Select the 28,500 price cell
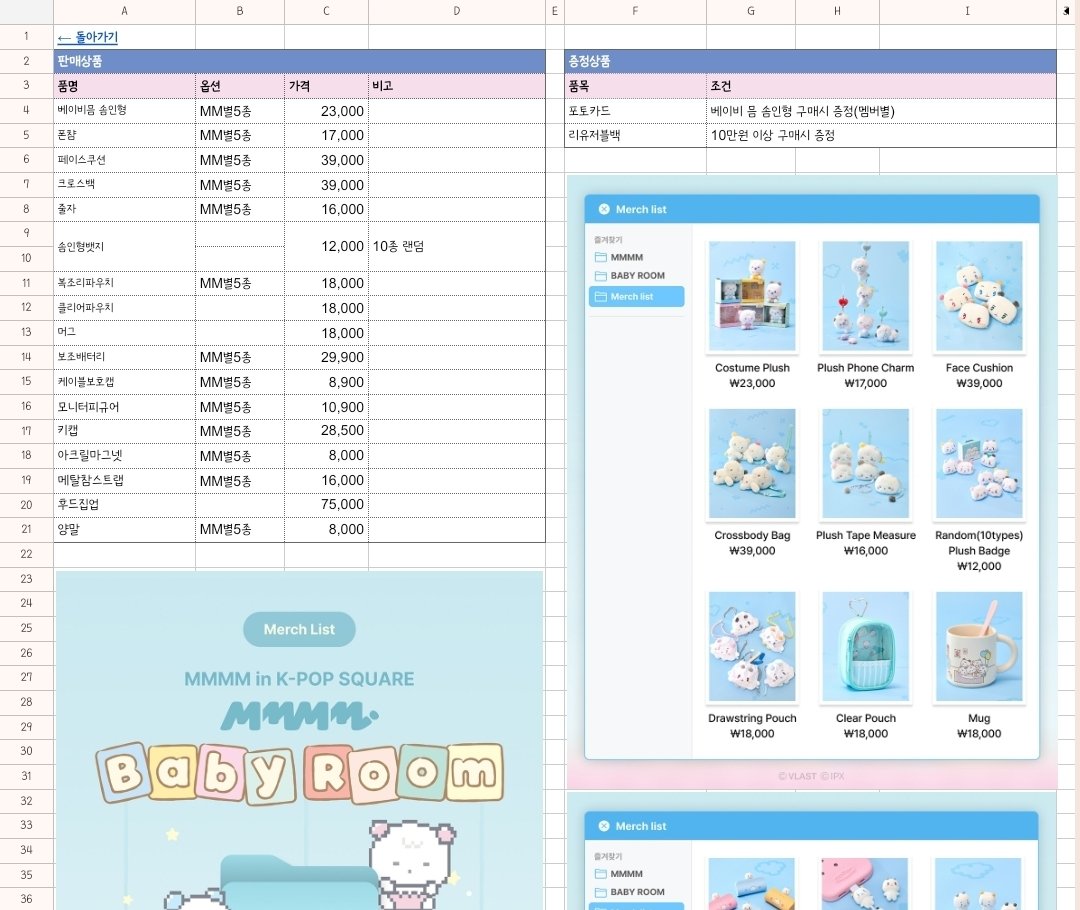Viewport: 1080px width, 910px height. [x=326, y=431]
